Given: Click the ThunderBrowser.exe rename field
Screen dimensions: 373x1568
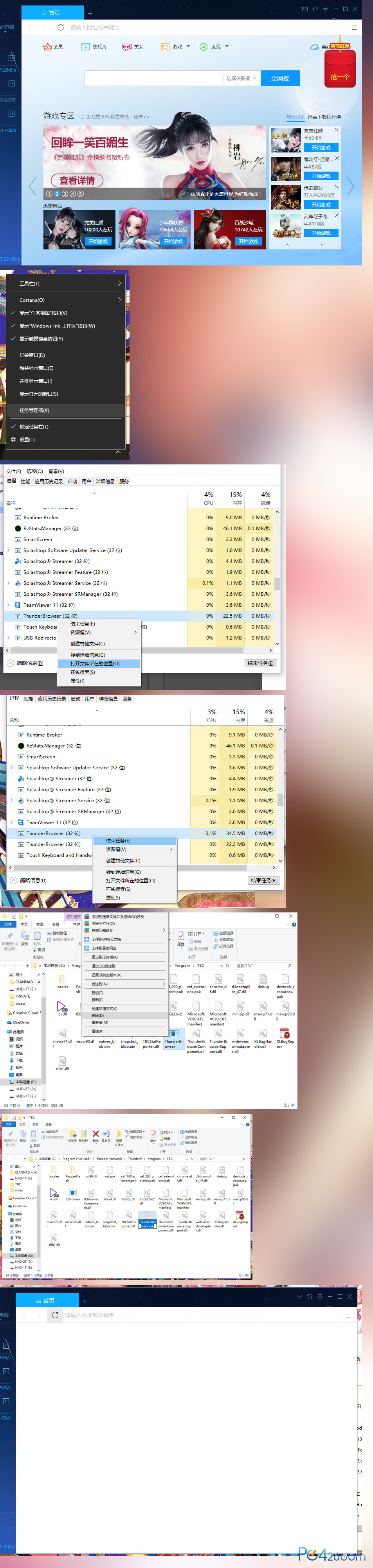Looking at the screenshot, I should 147,1224.
